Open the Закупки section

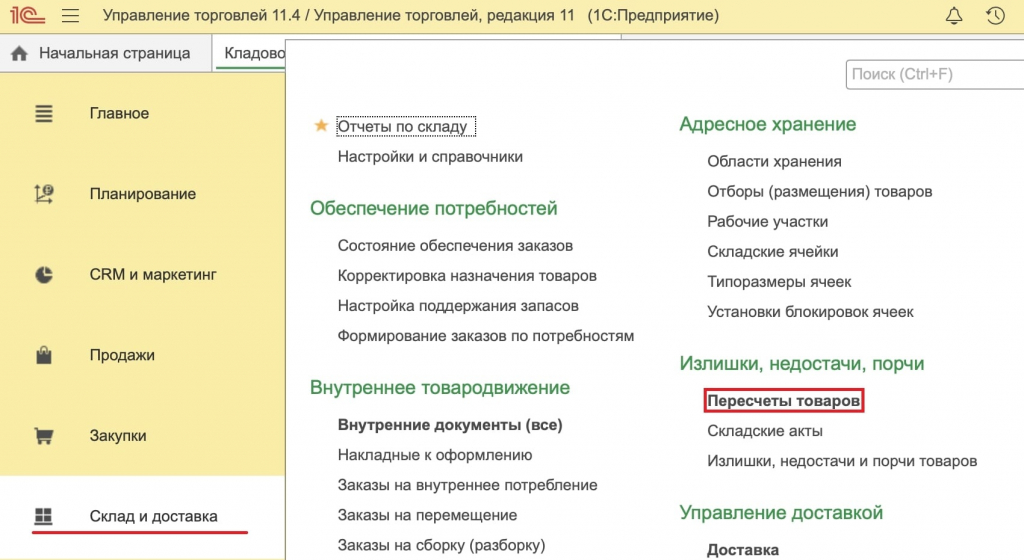[118, 436]
